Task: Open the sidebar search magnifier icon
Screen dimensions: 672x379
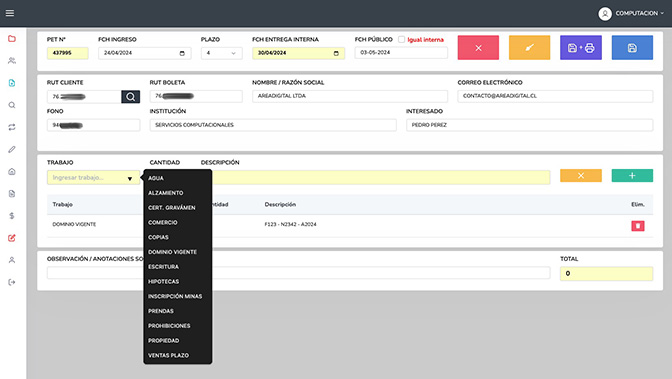Action: (x=12, y=105)
